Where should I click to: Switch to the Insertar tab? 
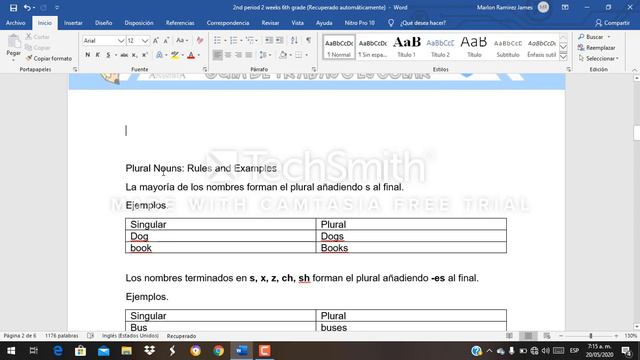point(73,23)
